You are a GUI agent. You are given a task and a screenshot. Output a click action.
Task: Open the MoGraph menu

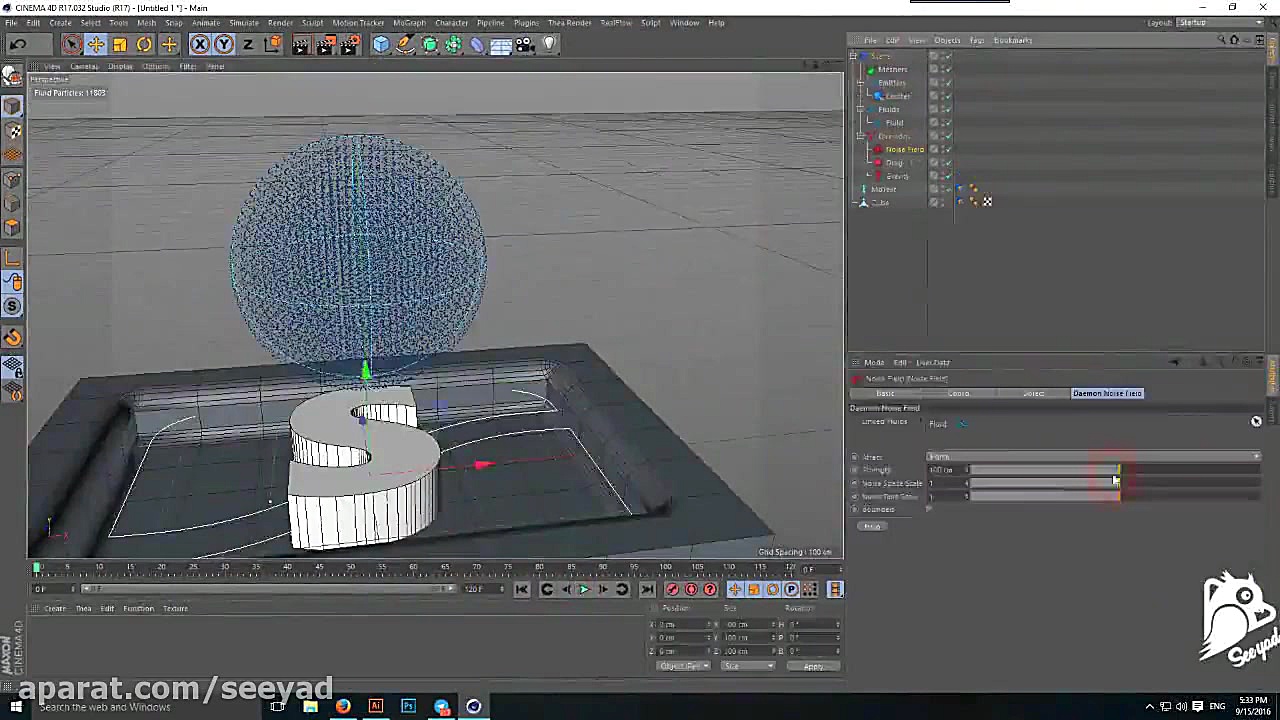408,22
